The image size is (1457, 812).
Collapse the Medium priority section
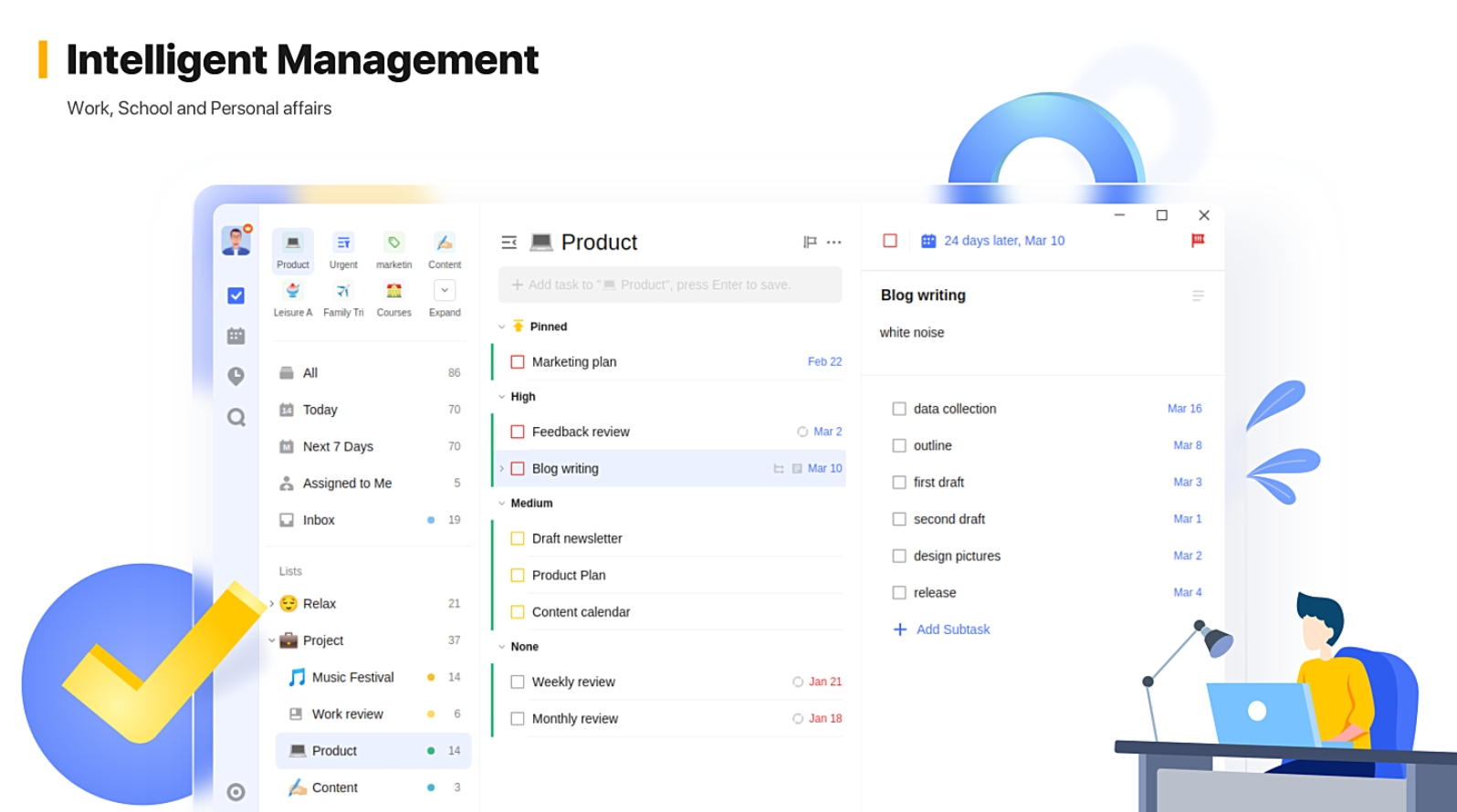(x=502, y=504)
